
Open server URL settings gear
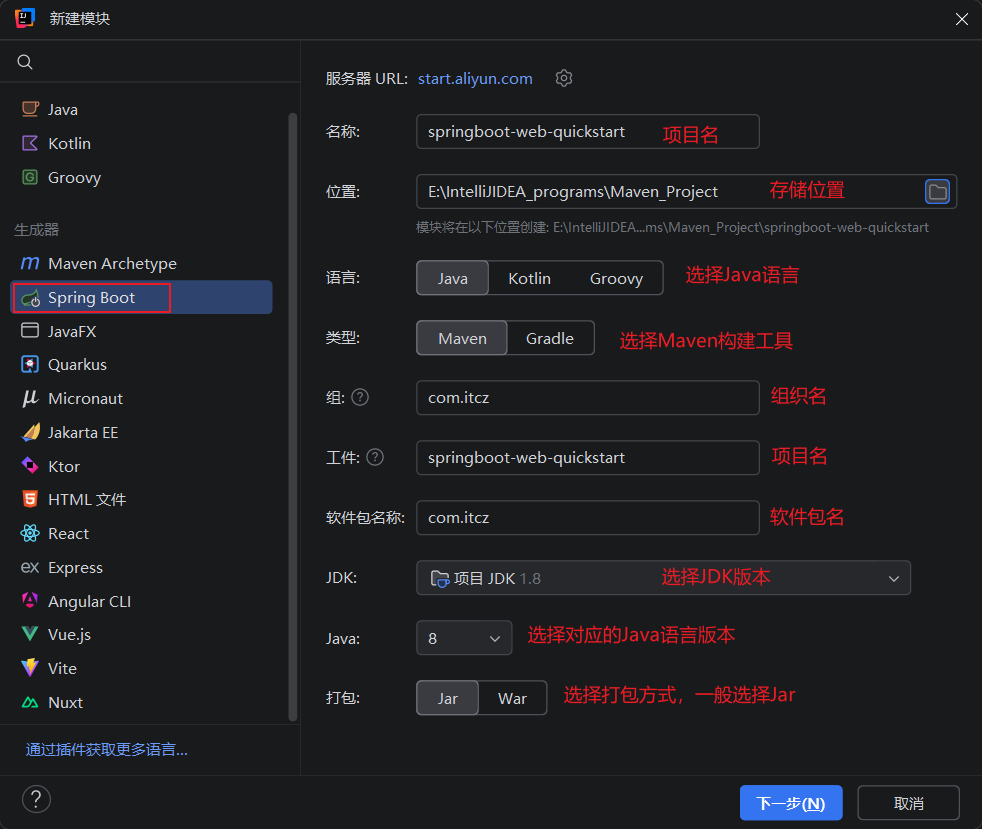(564, 78)
